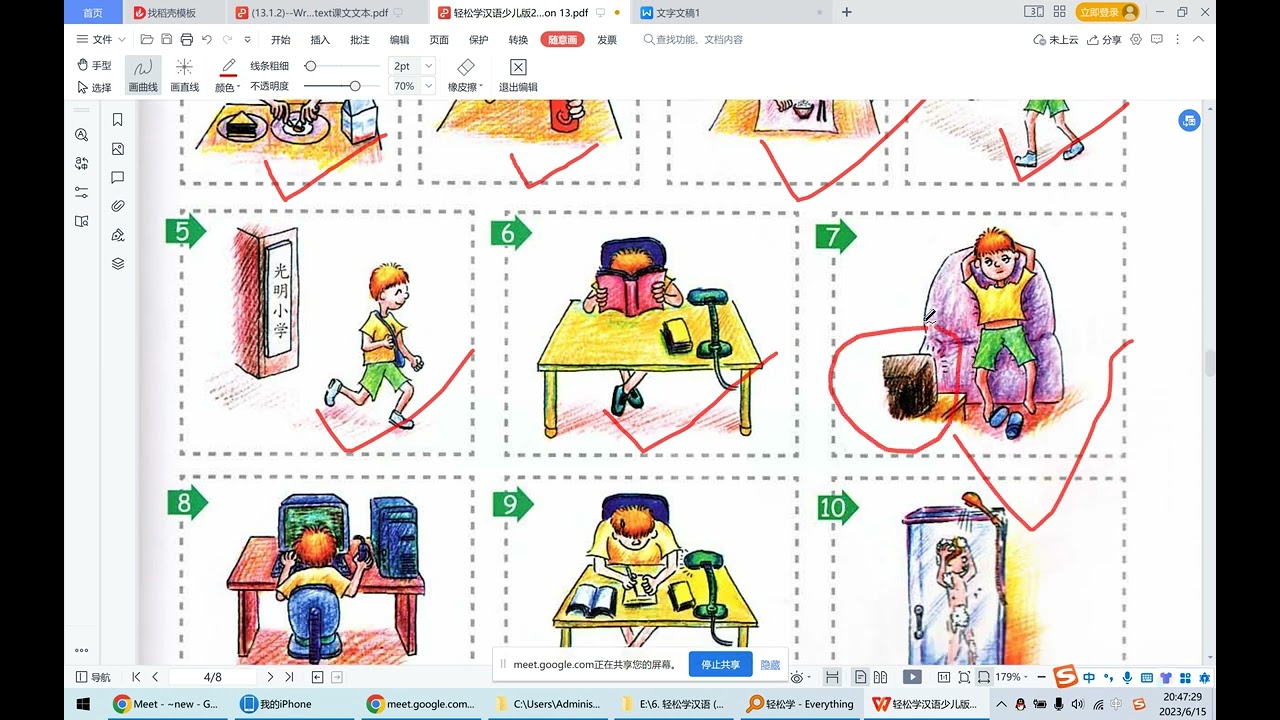Choose the Select tool (选择)
Viewport: 1280px width, 720px height.
pyautogui.click(x=94, y=87)
